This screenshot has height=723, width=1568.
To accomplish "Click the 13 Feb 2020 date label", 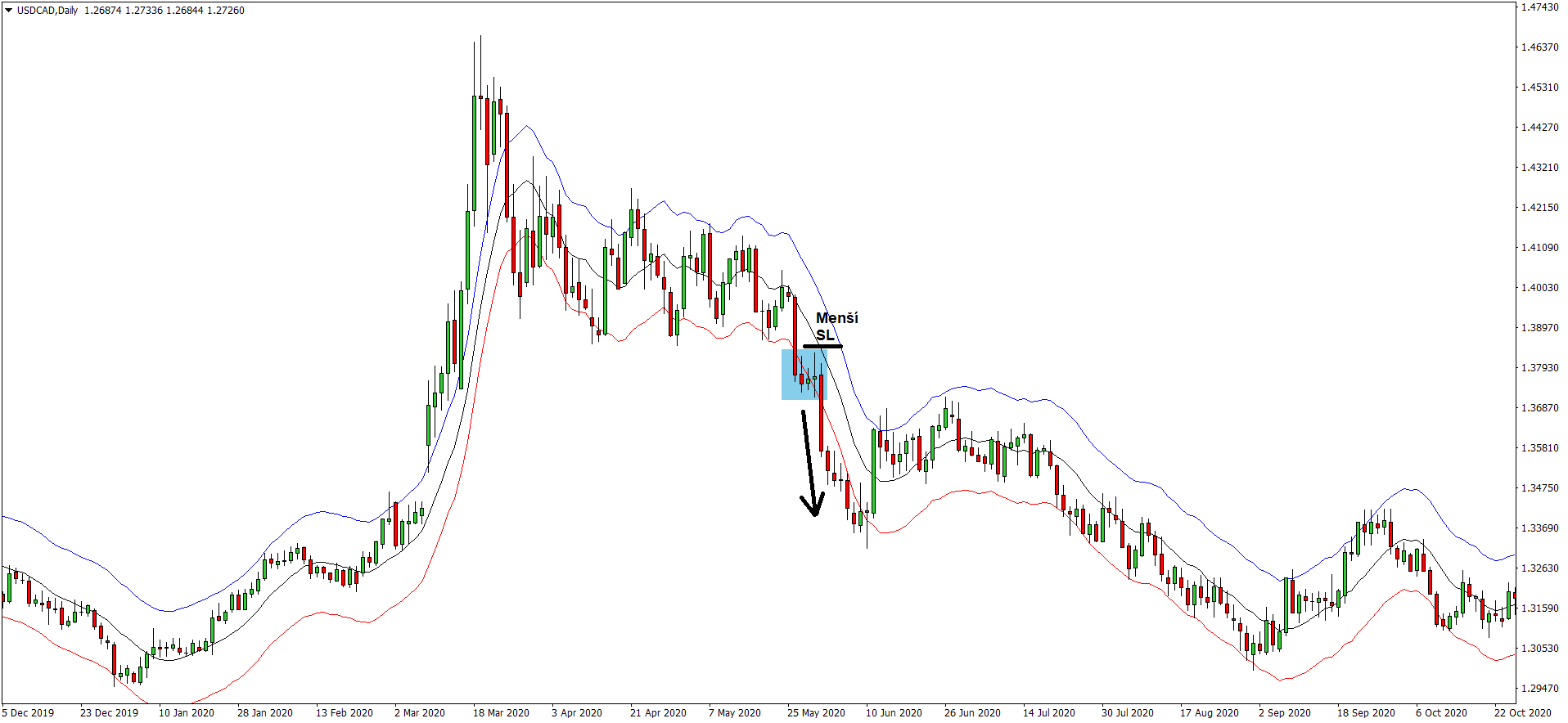I will (x=344, y=713).
